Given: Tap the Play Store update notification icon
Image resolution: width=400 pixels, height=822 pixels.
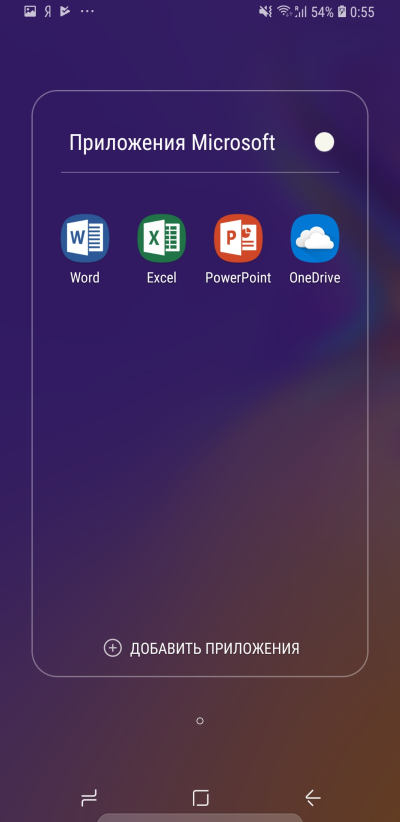Looking at the screenshot, I should (65, 12).
